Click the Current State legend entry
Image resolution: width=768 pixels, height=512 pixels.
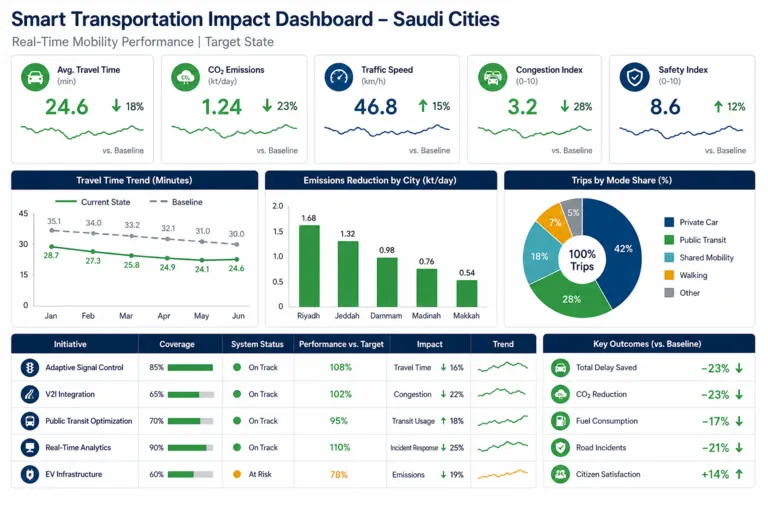coord(93,202)
